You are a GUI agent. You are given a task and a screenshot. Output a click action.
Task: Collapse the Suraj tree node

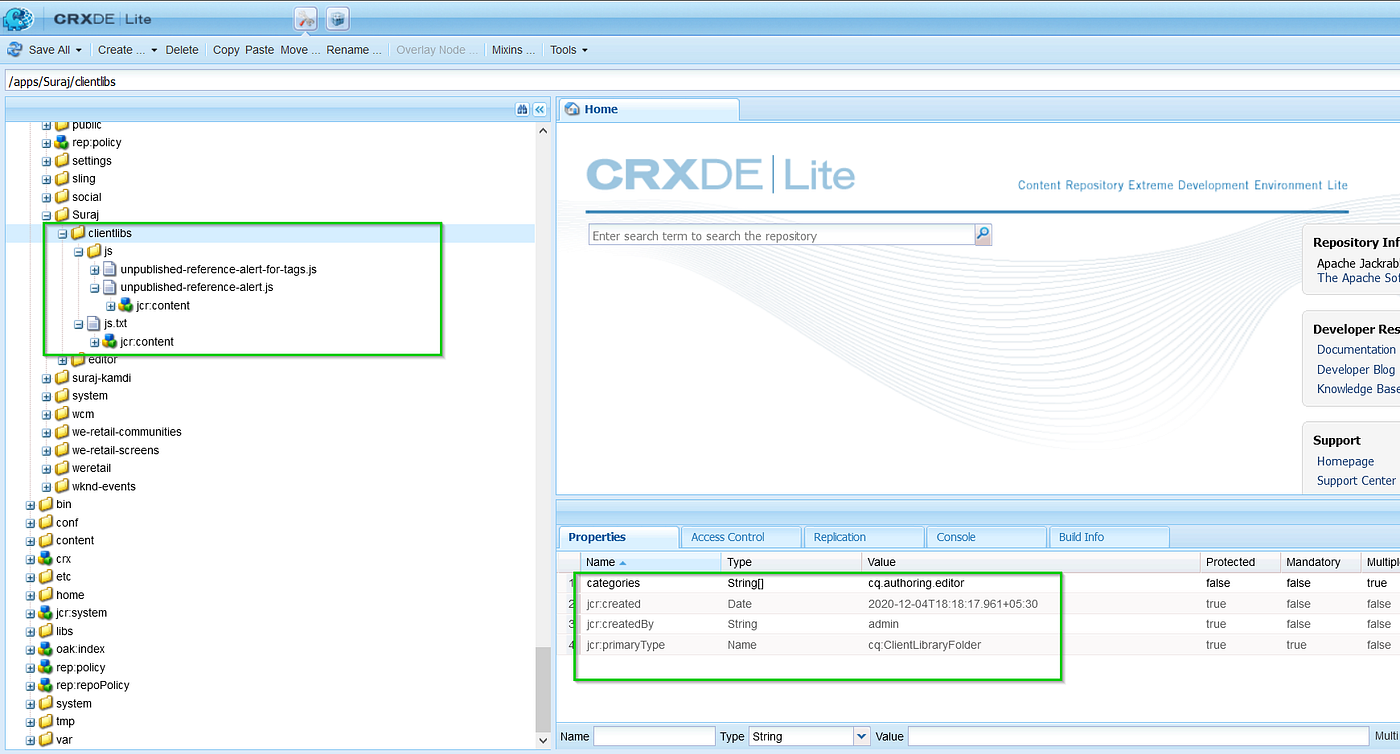(x=46, y=215)
